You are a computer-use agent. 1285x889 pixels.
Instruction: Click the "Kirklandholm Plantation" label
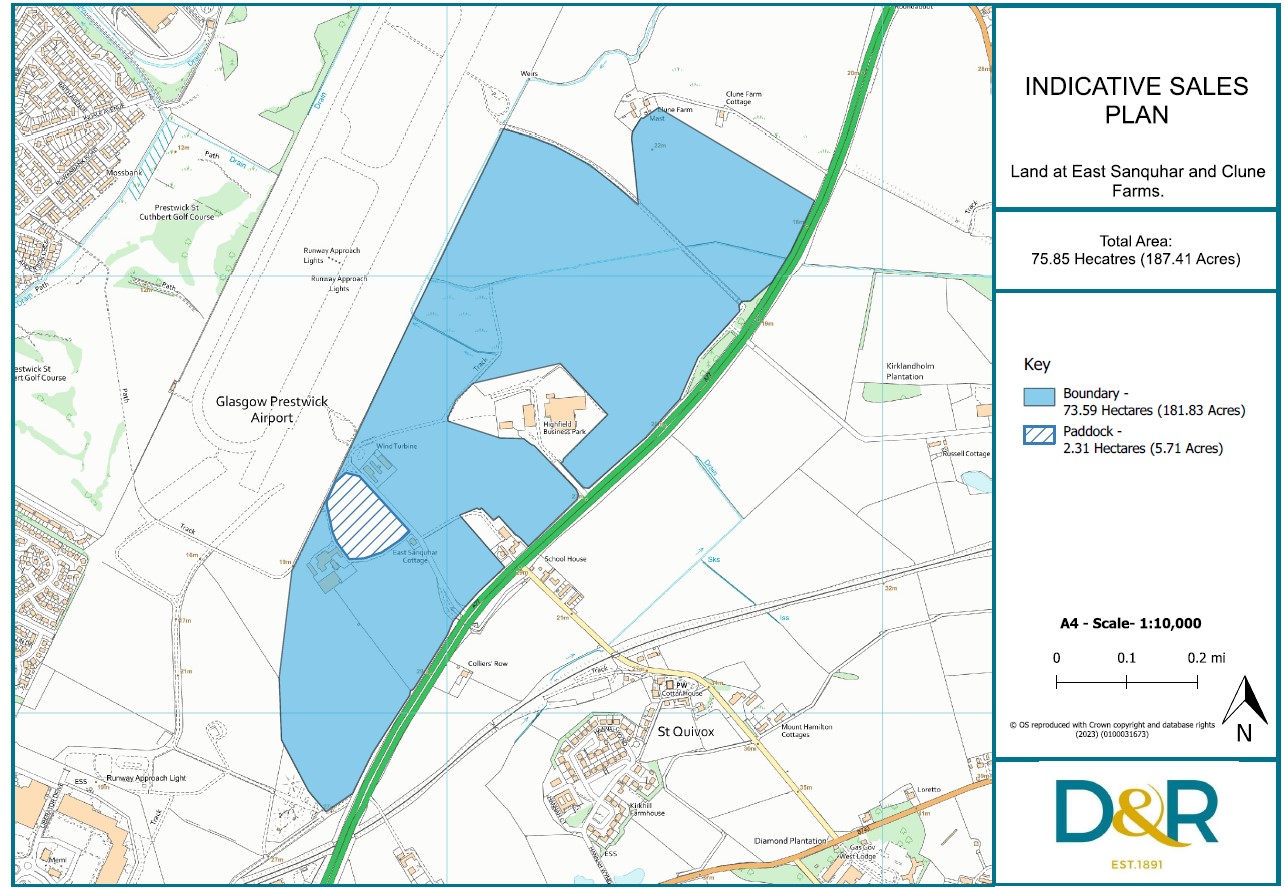coord(910,371)
